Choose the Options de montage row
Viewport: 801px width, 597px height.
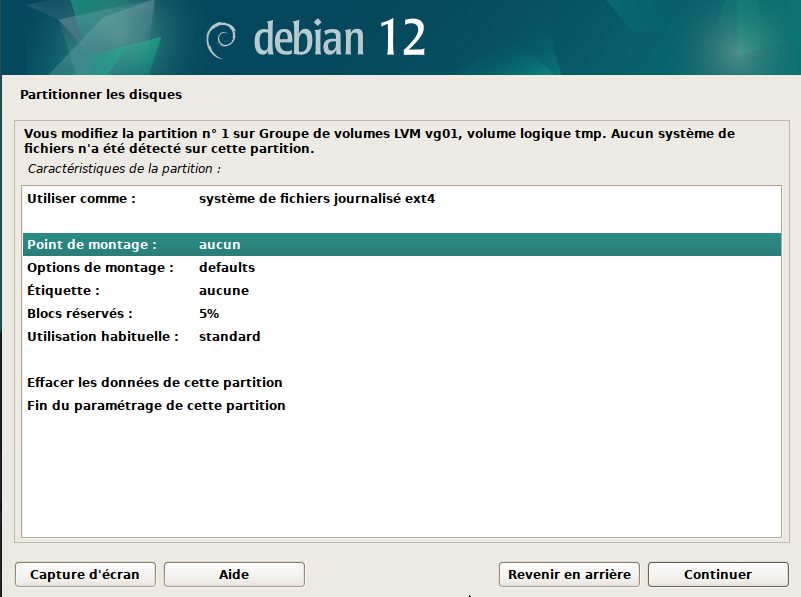pyautogui.click(x=402, y=268)
